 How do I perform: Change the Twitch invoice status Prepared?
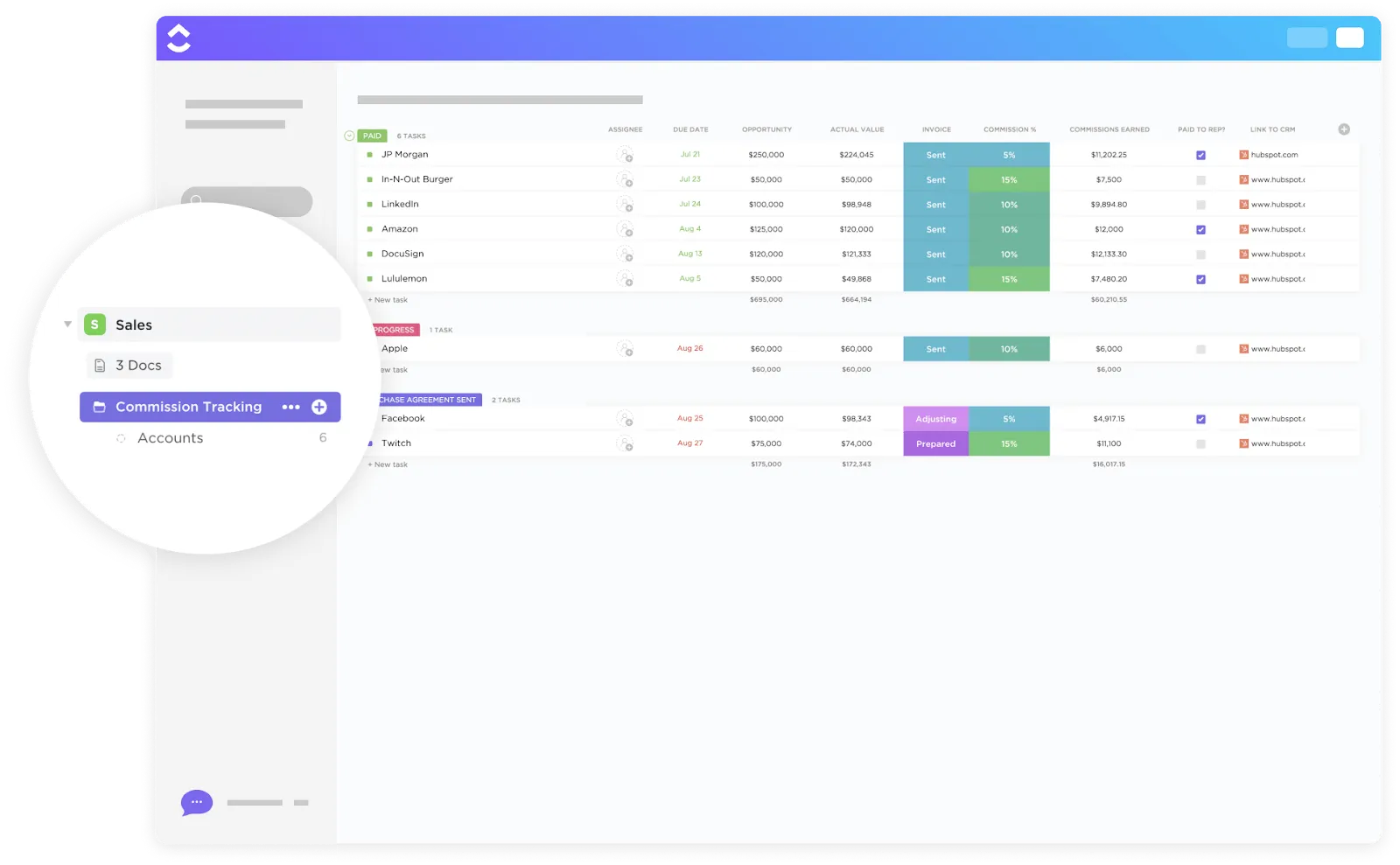[935, 443]
